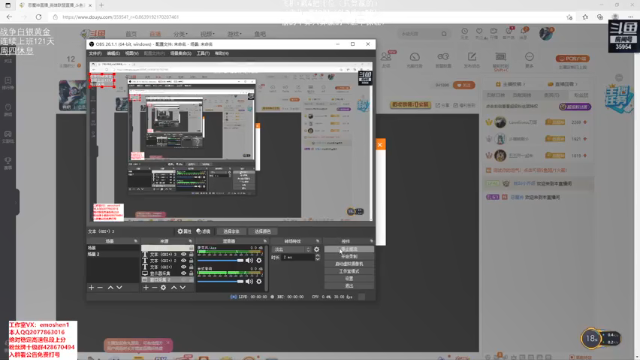Open the 分类 dropdown in Douyu navigation

click(180, 34)
